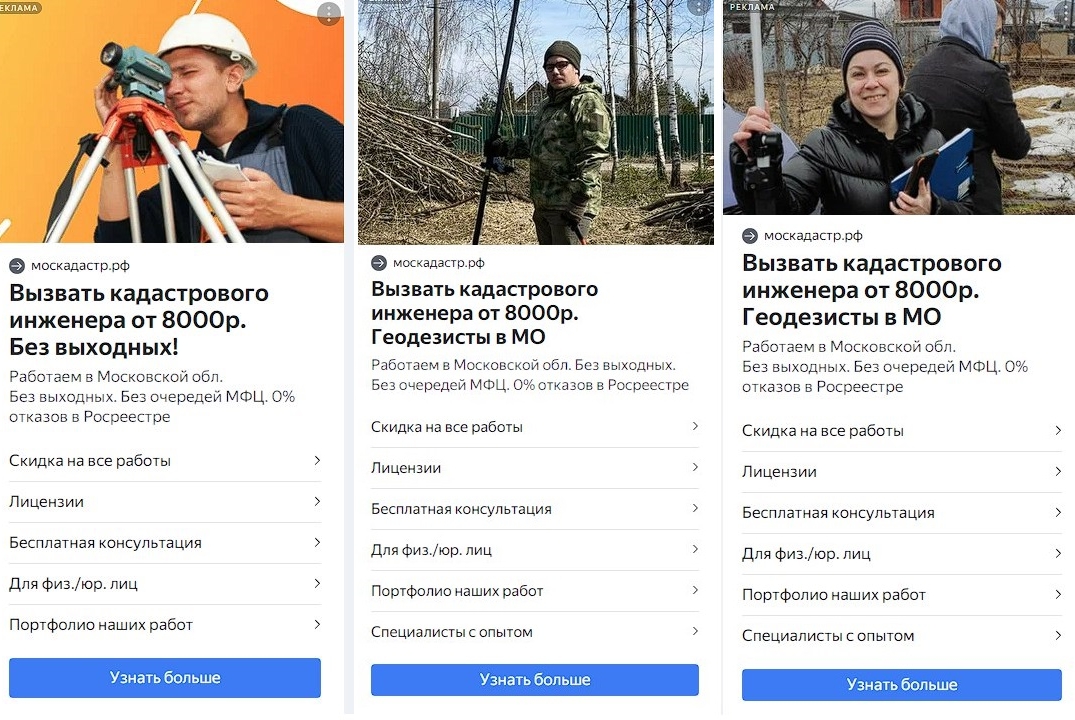Viewport: 1075px width, 720px height.
Task: Open the three-dot menu on the orange ad
Action: tap(329, 13)
